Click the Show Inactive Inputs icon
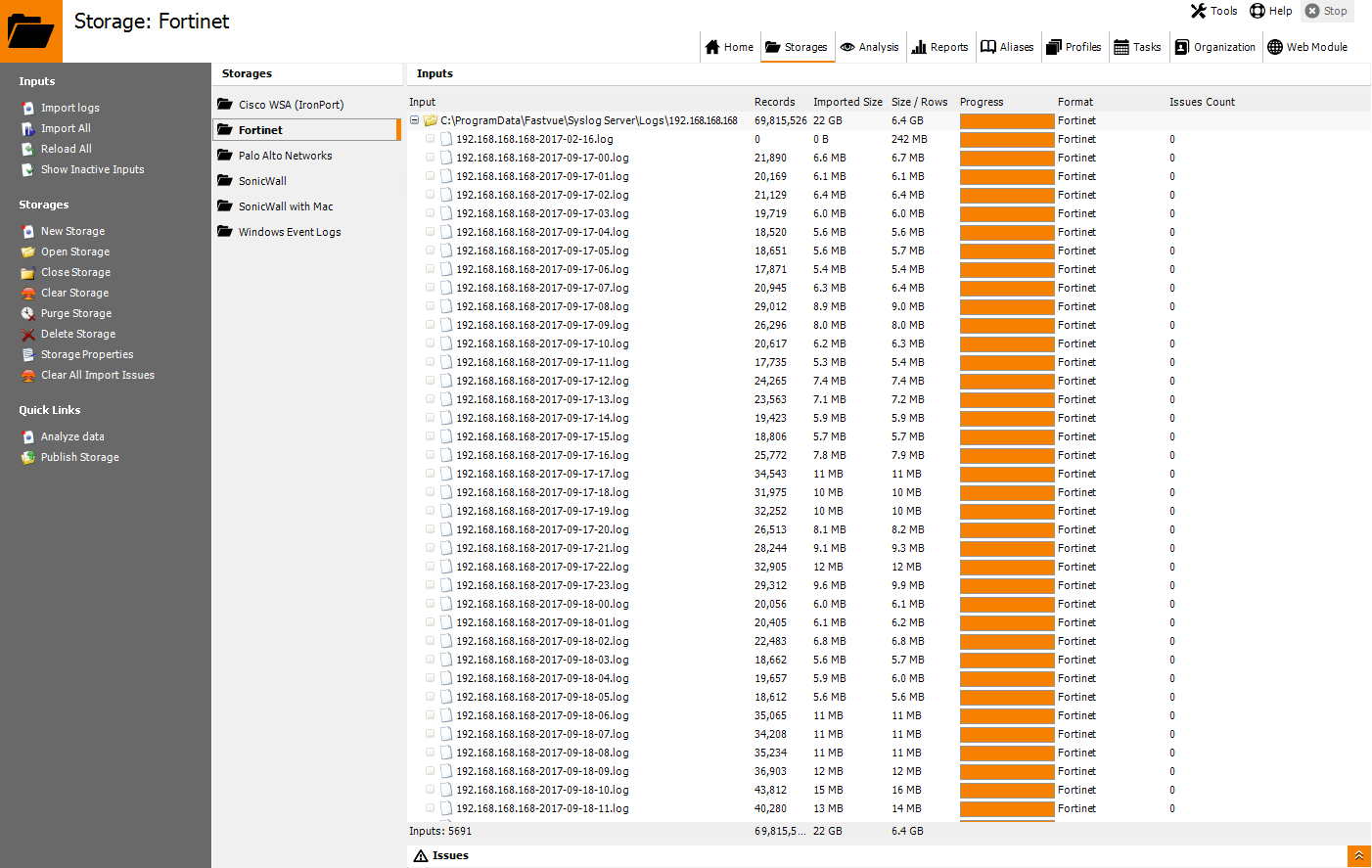1372x868 pixels. 28,169
